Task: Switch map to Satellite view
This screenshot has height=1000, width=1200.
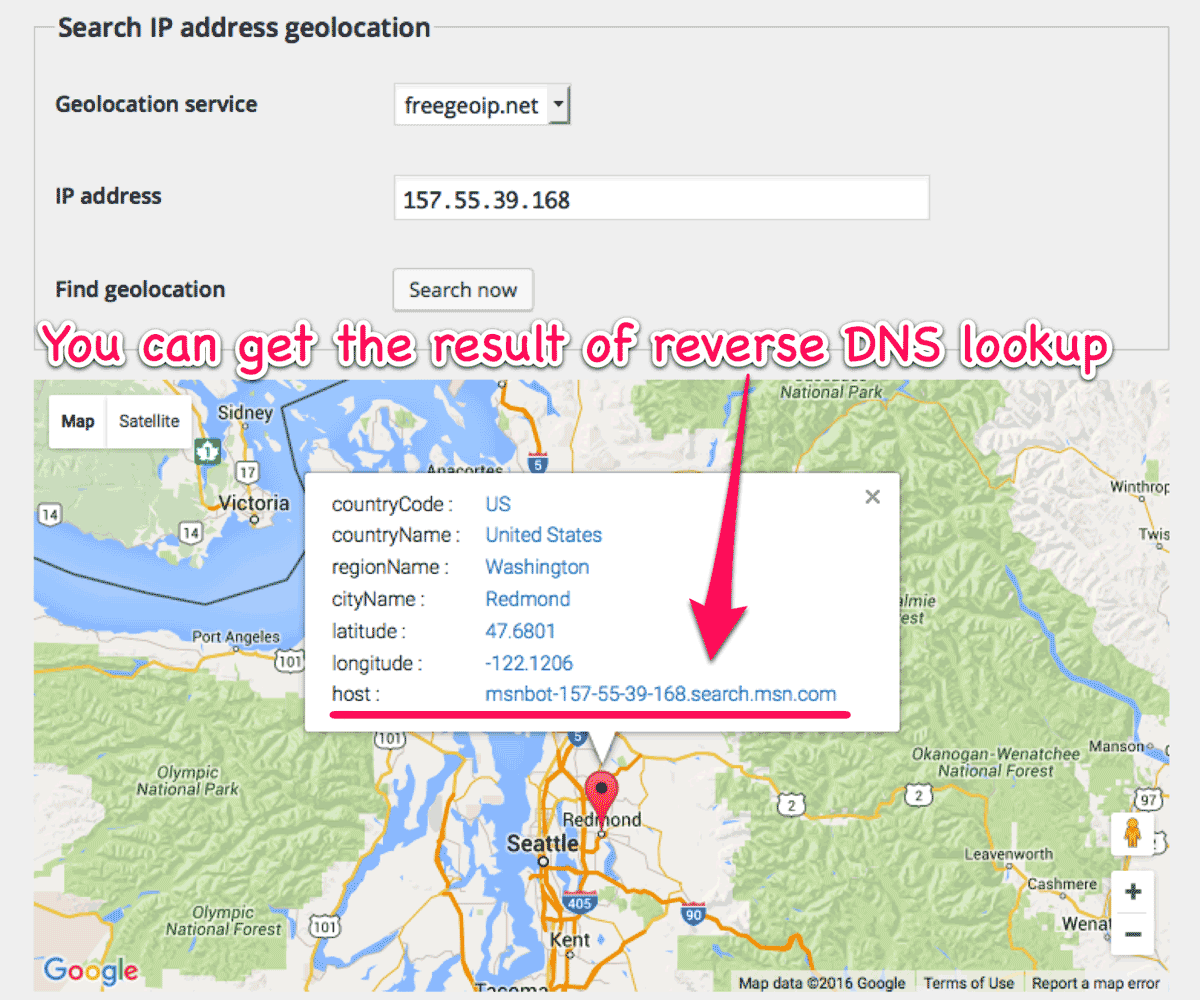Action: [149, 421]
